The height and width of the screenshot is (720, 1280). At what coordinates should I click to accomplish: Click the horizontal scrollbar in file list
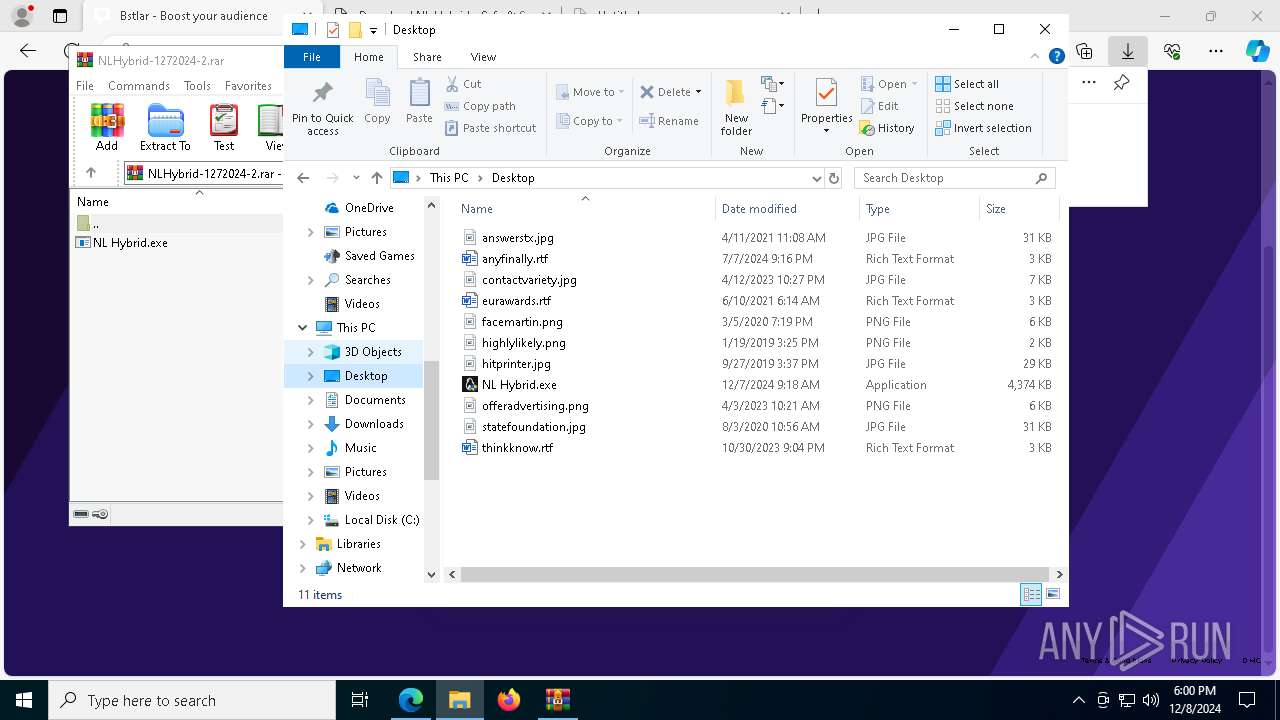tap(756, 575)
